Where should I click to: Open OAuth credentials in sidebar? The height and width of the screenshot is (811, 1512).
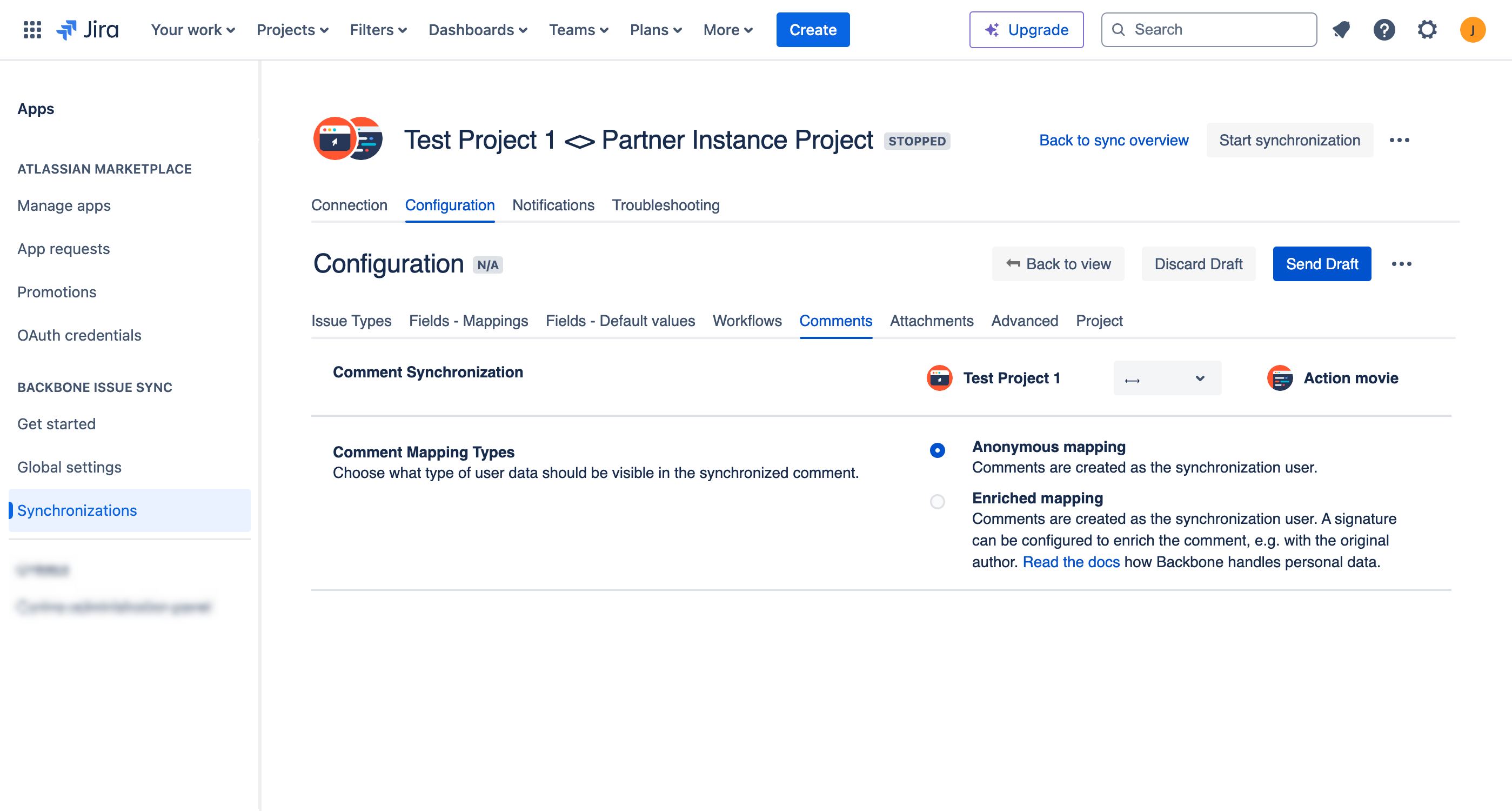point(79,335)
